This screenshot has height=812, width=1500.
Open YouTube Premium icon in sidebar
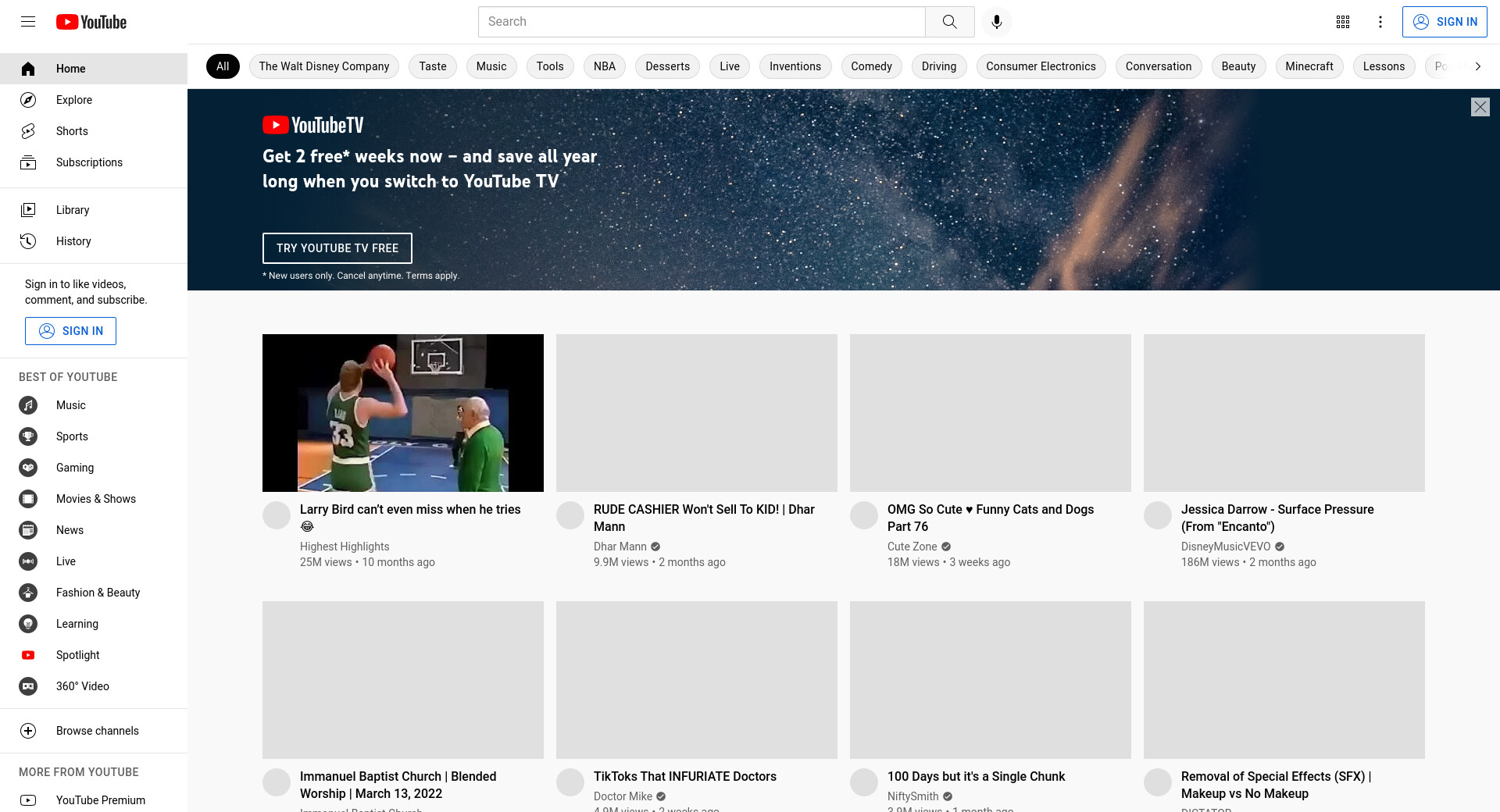(28, 800)
